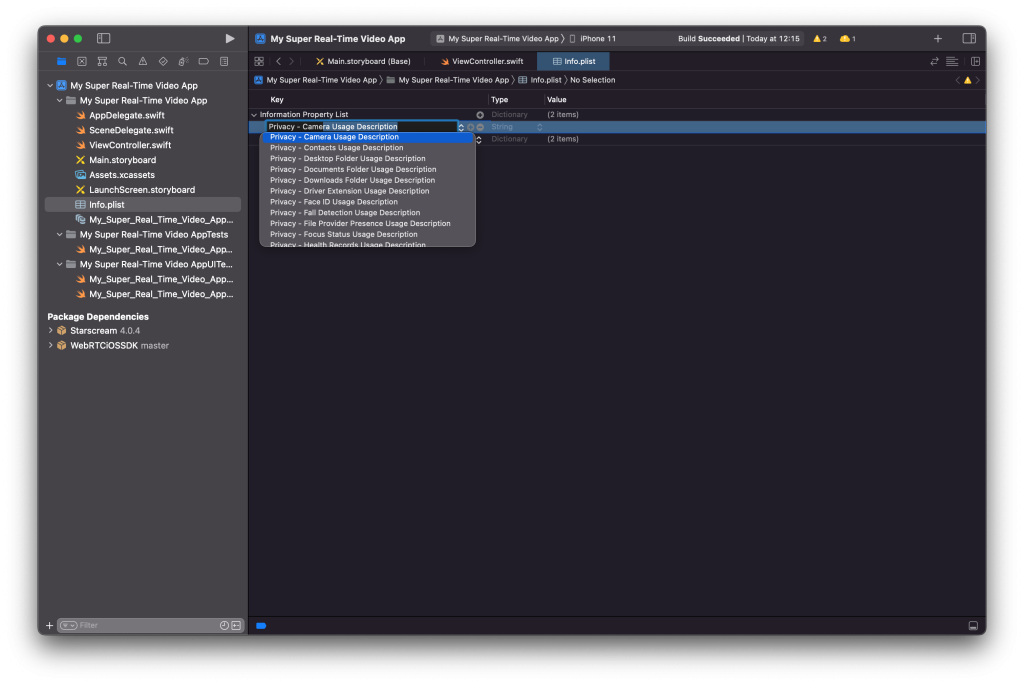Click the Info.plist breadcrumb in jump bar
1024x685 pixels.
click(540, 80)
